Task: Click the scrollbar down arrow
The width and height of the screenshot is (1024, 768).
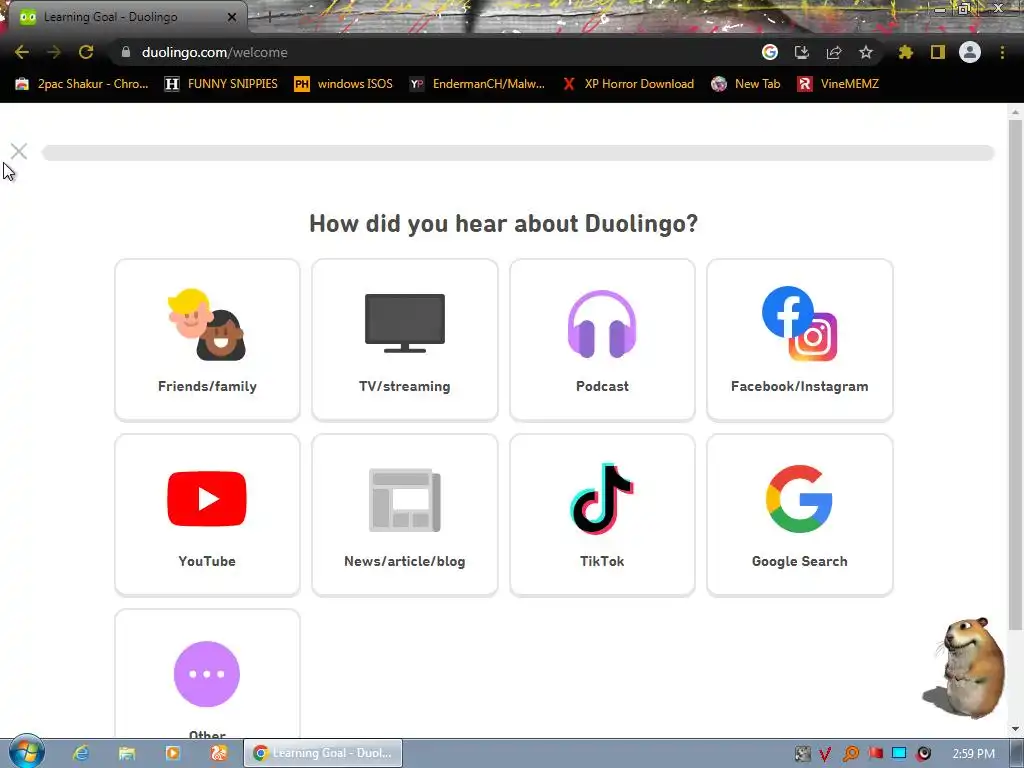Action: click(1015, 729)
